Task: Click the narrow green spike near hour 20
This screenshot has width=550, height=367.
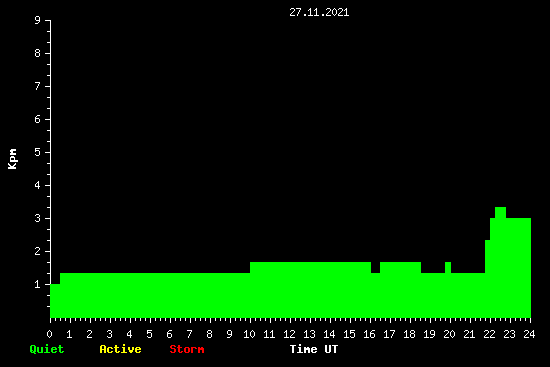Action: 448,267
